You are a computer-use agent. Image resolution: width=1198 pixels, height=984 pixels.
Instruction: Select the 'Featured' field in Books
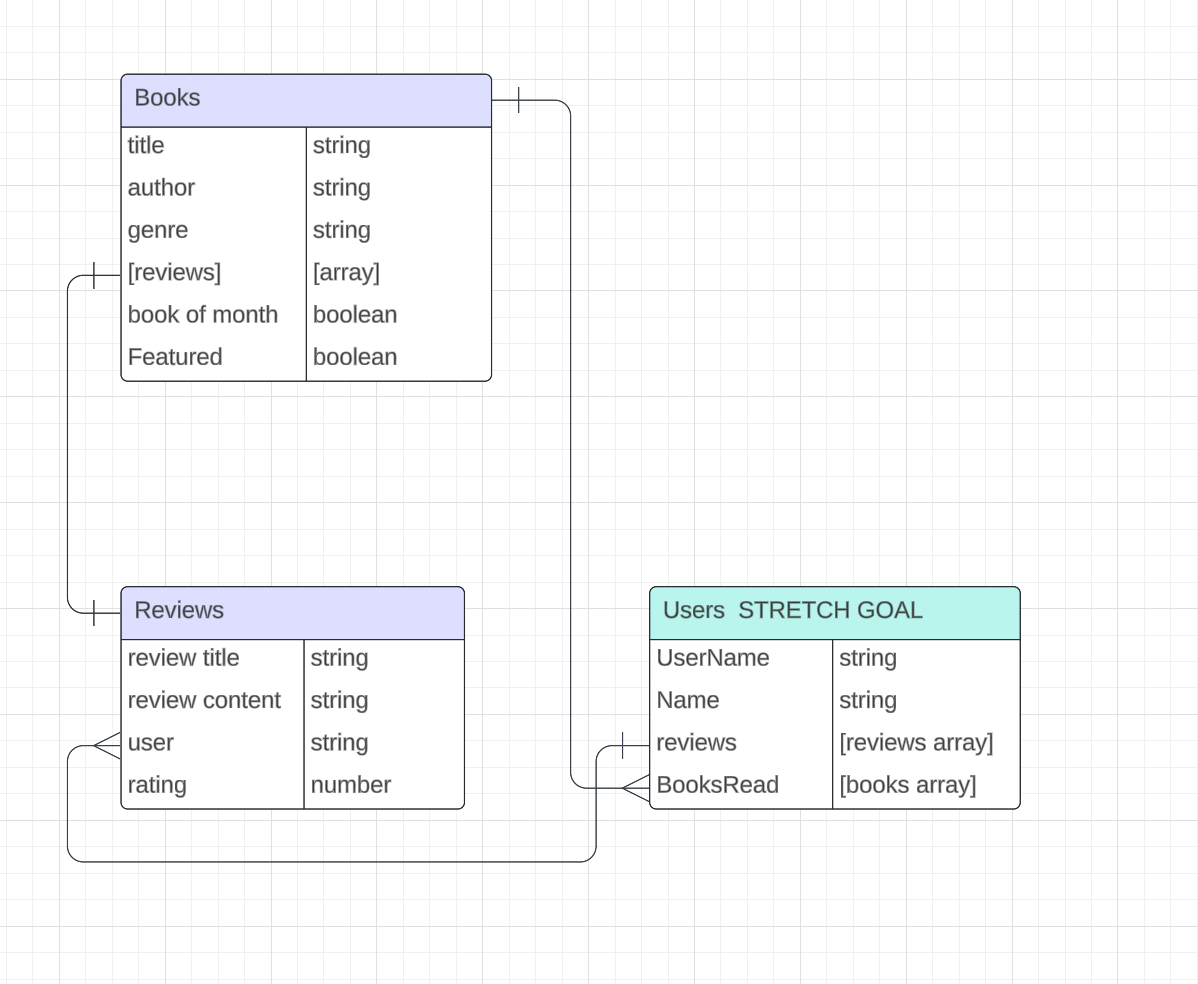[x=175, y=357]
